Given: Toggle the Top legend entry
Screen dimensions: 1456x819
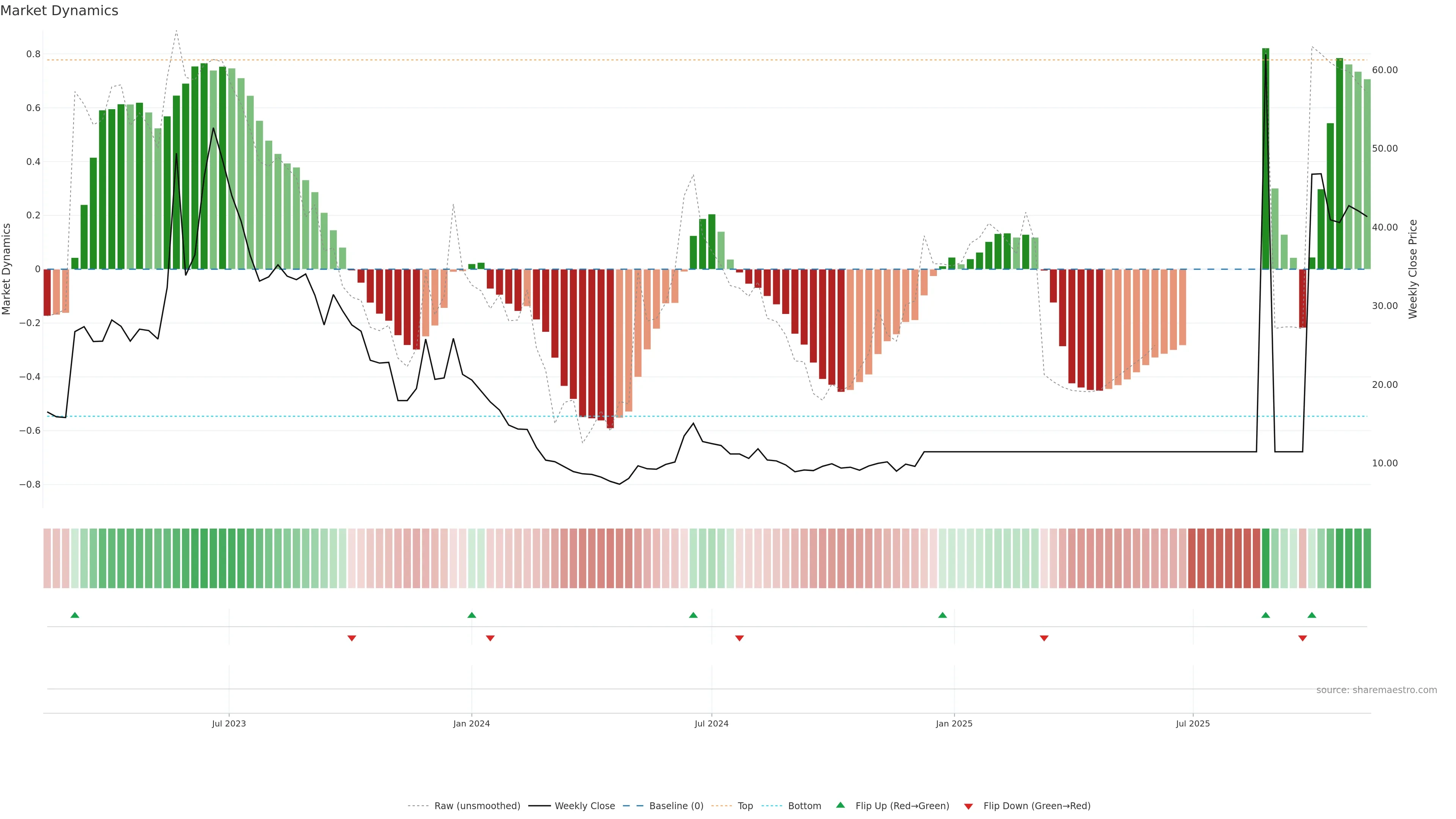Looking at the screenshot, I should [x=745, y=806].
